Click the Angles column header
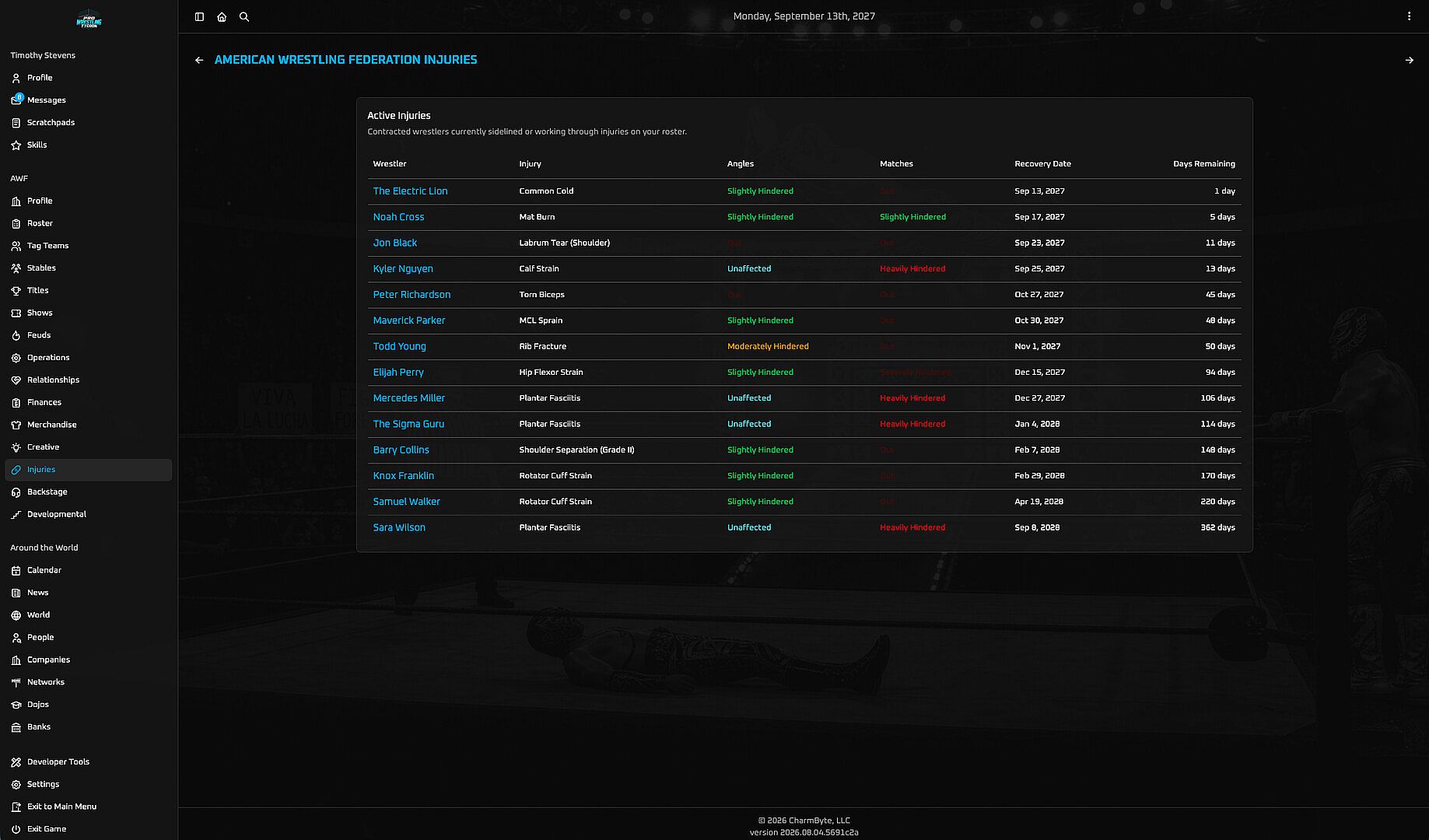This screenshot has height=840, width=1429. coord(740,164)
